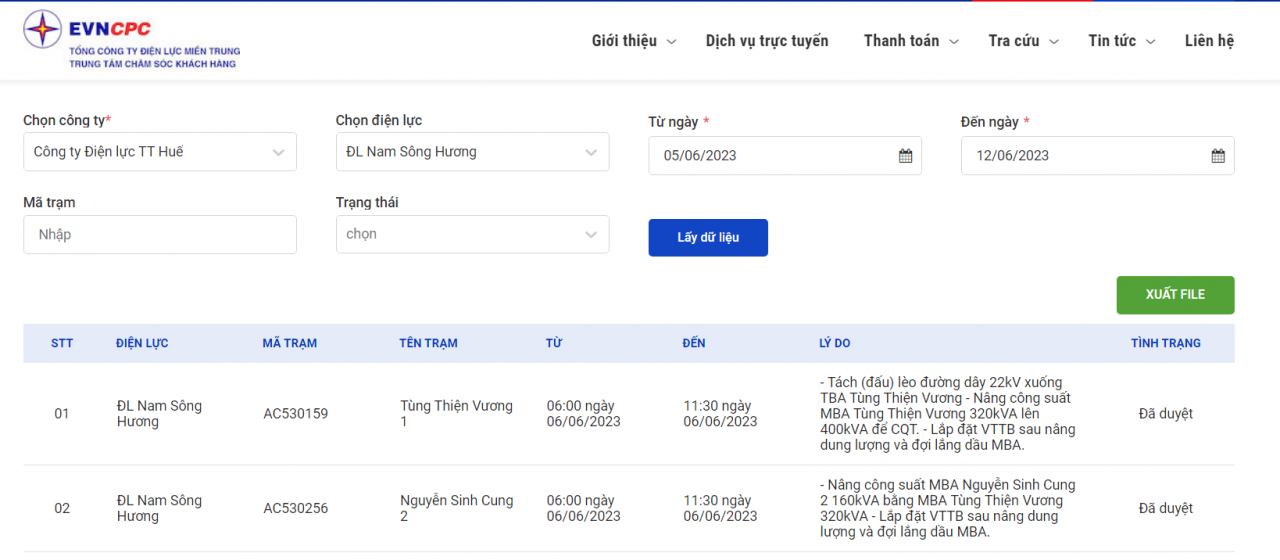Select station code AC530159
This screenshot has height=560, width=1280.
point(296,414)
